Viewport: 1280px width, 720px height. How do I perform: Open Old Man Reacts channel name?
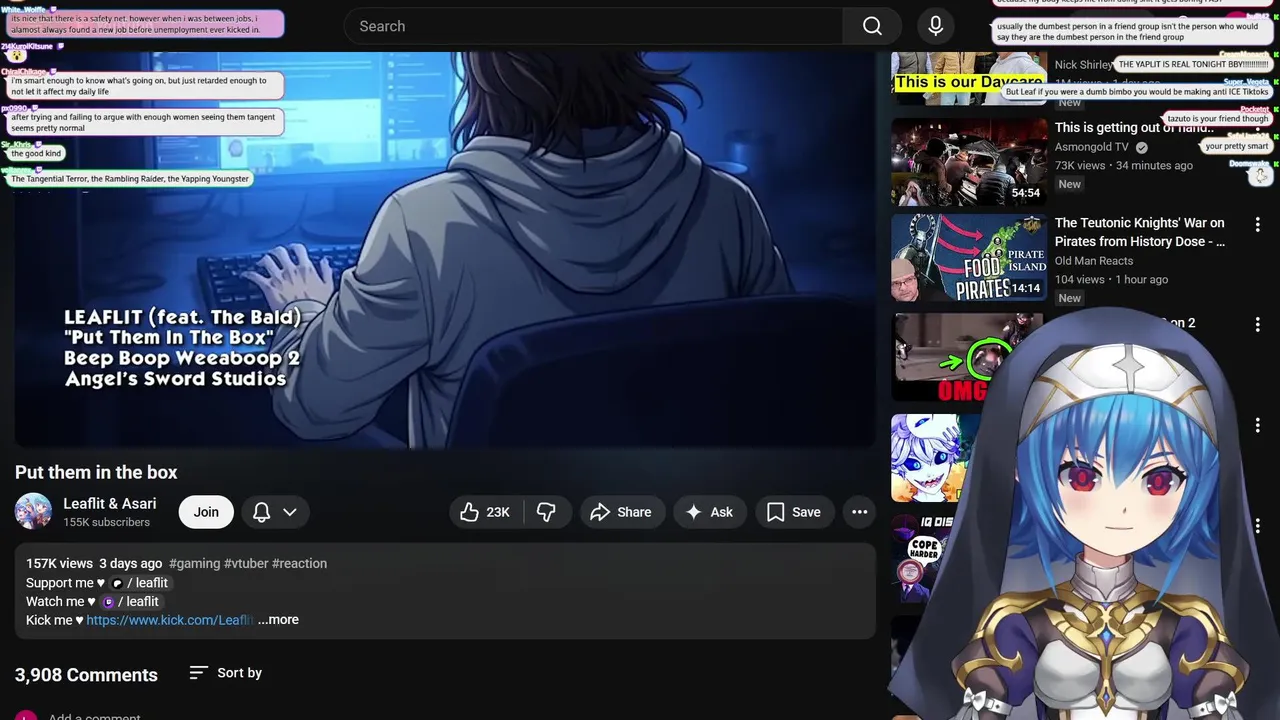click(1094, 261)
